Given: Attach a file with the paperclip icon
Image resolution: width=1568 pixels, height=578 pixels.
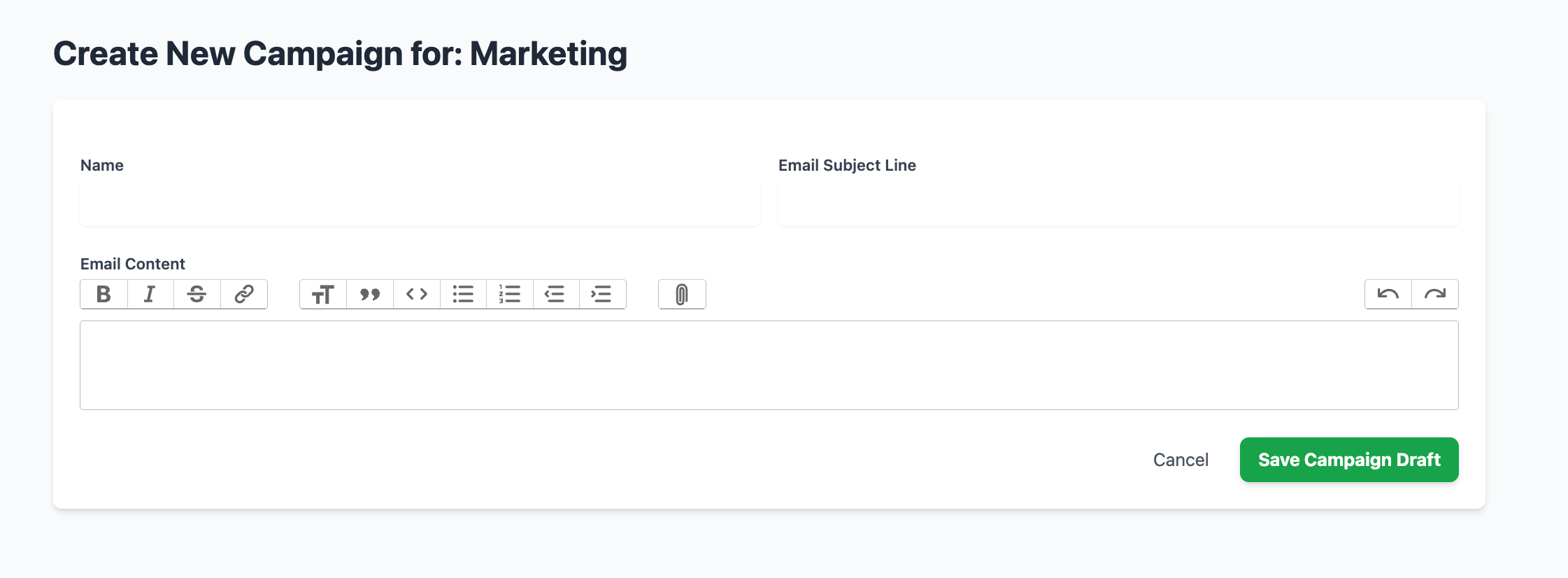Looking at the screenshot, I should [x=682, y=295].
